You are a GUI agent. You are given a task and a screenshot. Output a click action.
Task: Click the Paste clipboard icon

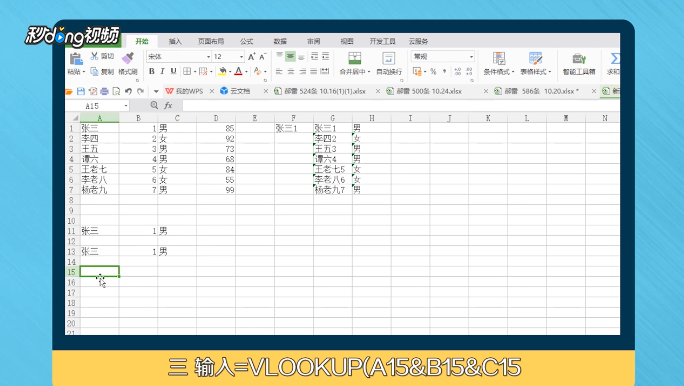point(76,58)
